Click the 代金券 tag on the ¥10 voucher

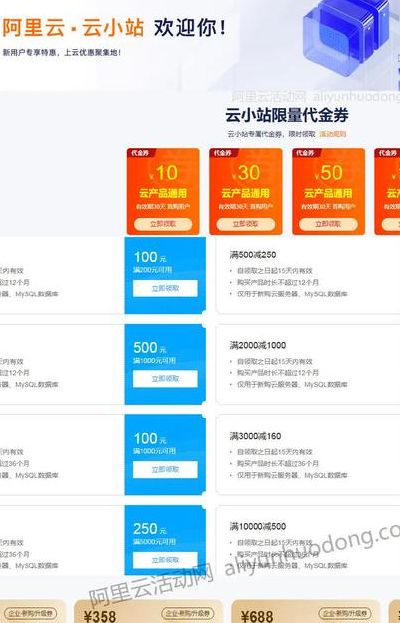(140, 153)
